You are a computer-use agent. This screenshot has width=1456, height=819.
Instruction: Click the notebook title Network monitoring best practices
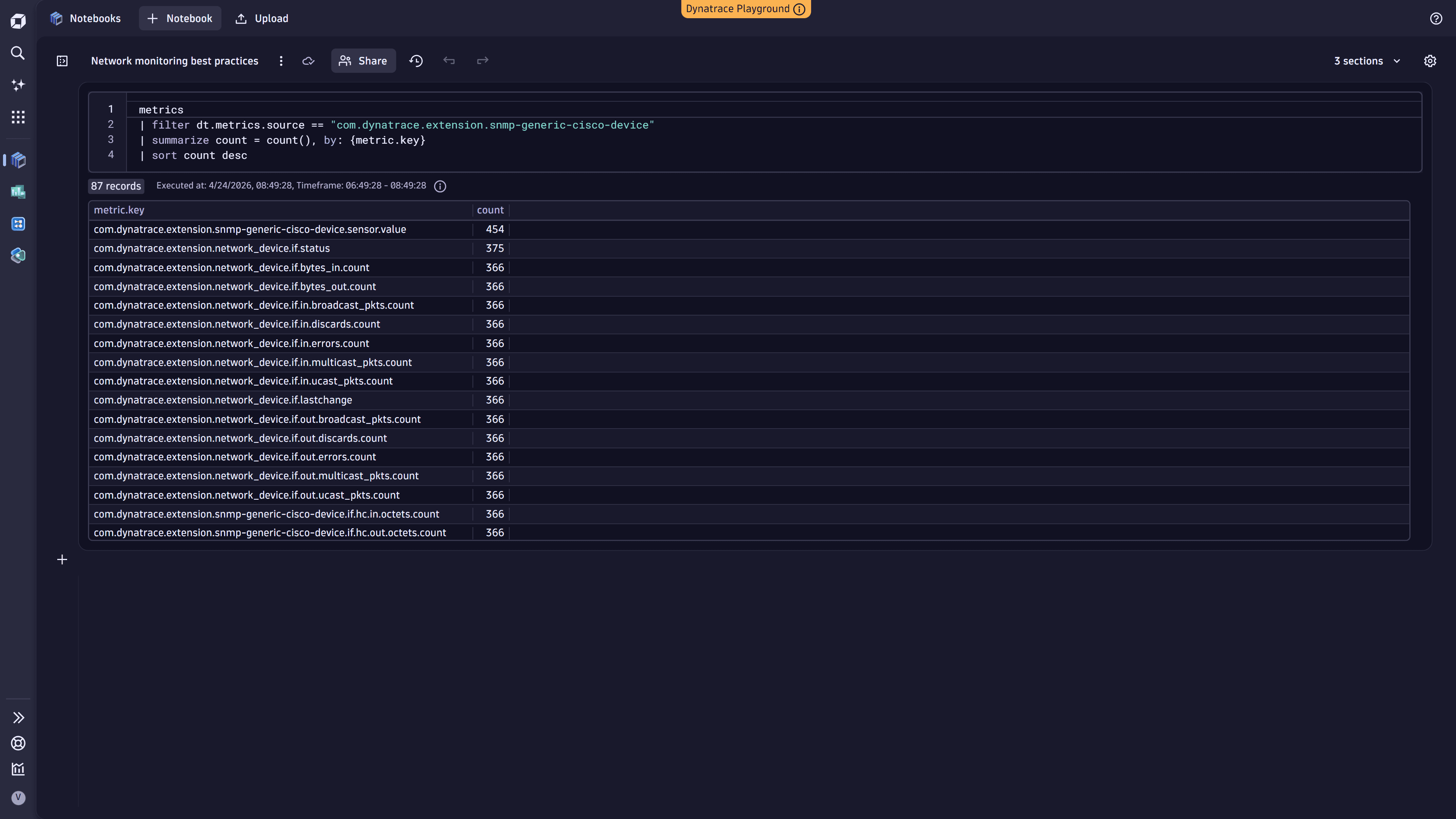tap(175, 61)
